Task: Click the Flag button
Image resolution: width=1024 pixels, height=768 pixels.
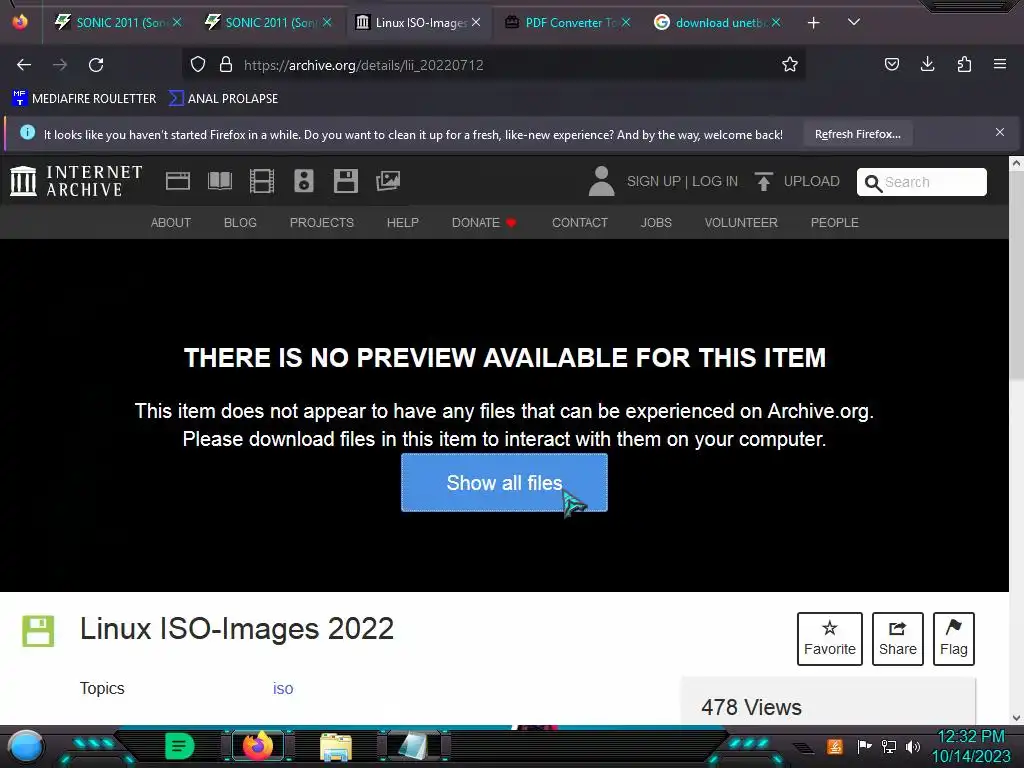Action: pyautogui.click(x=953, y=639)
